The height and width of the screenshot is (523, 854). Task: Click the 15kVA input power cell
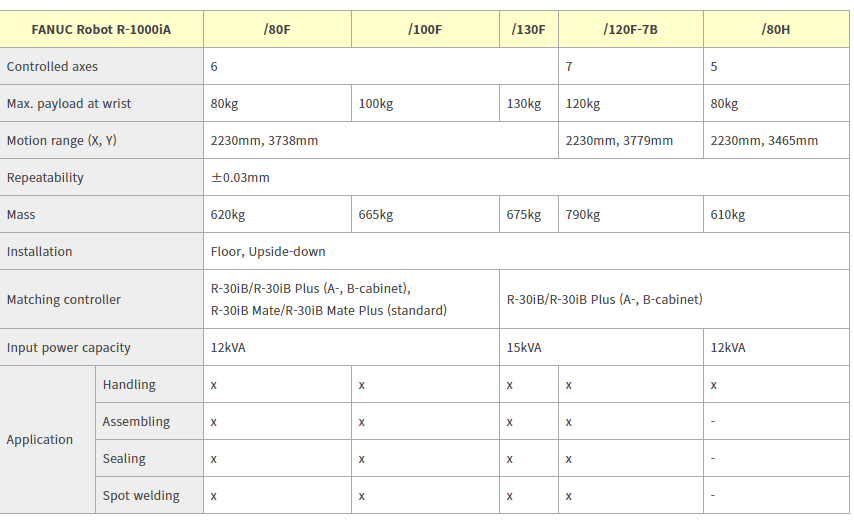click(524, 348)
